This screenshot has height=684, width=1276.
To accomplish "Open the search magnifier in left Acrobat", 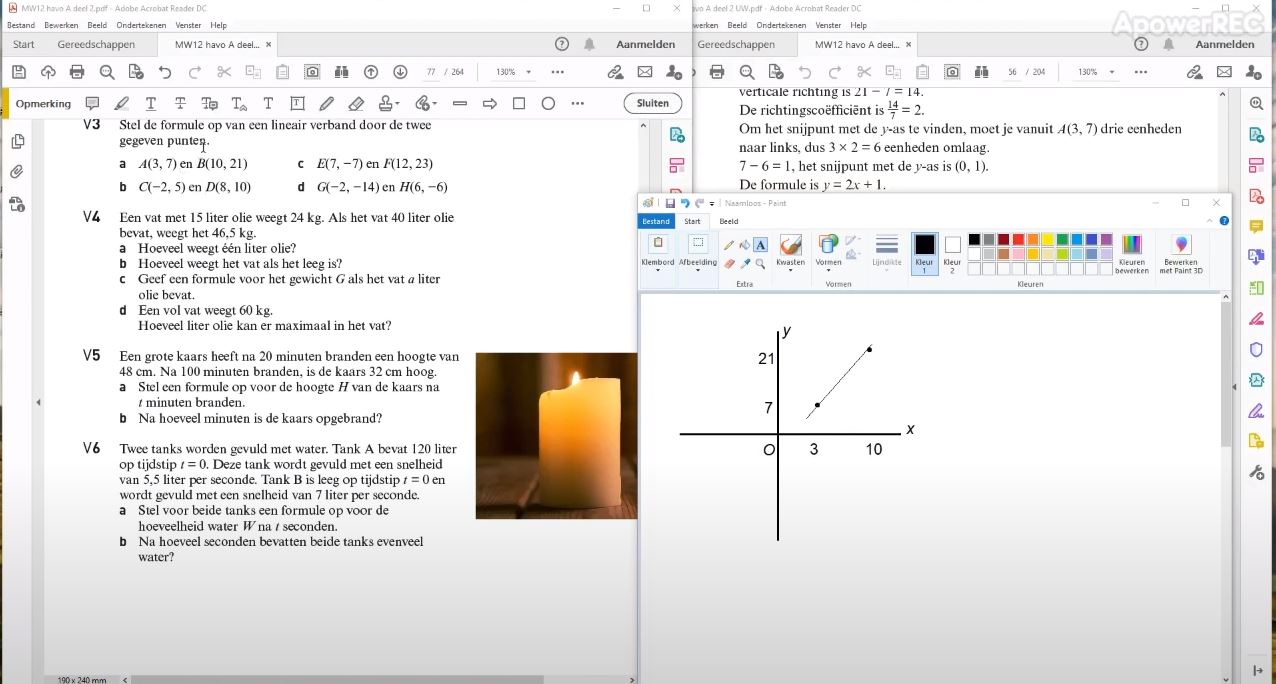I will click(107, 72).
